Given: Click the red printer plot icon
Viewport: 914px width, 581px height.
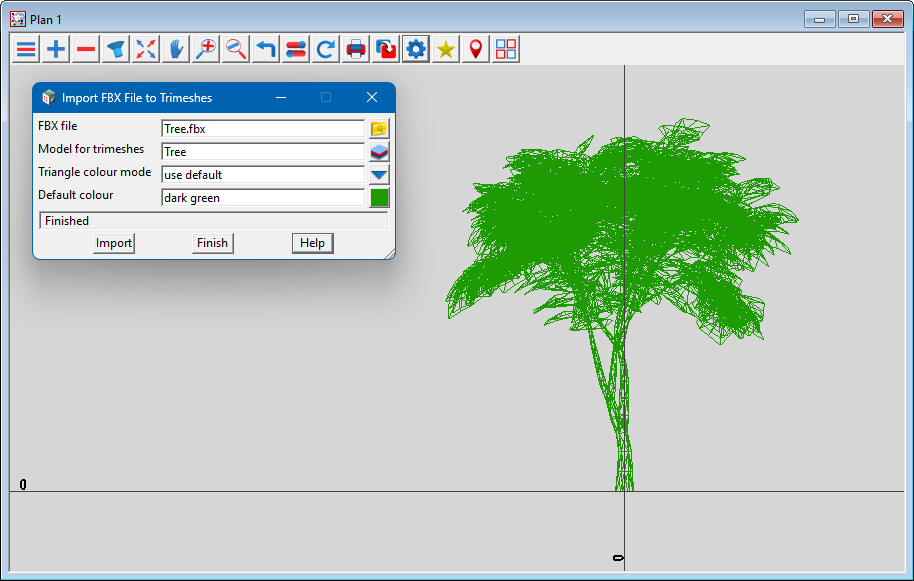Looking at the screenshot, I should tap(356, 49).
